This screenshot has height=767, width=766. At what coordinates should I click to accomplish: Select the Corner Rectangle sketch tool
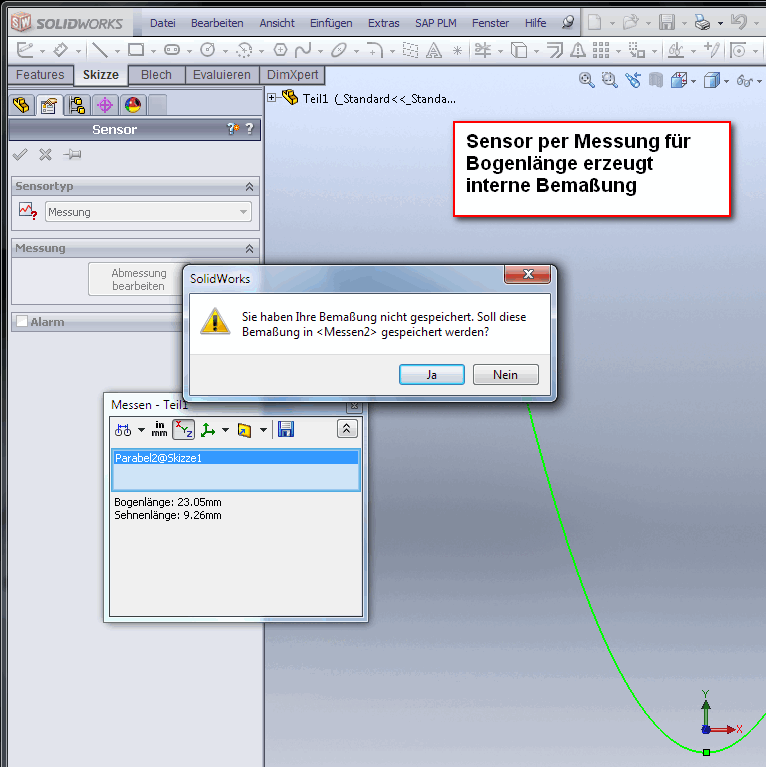point(136,50)
